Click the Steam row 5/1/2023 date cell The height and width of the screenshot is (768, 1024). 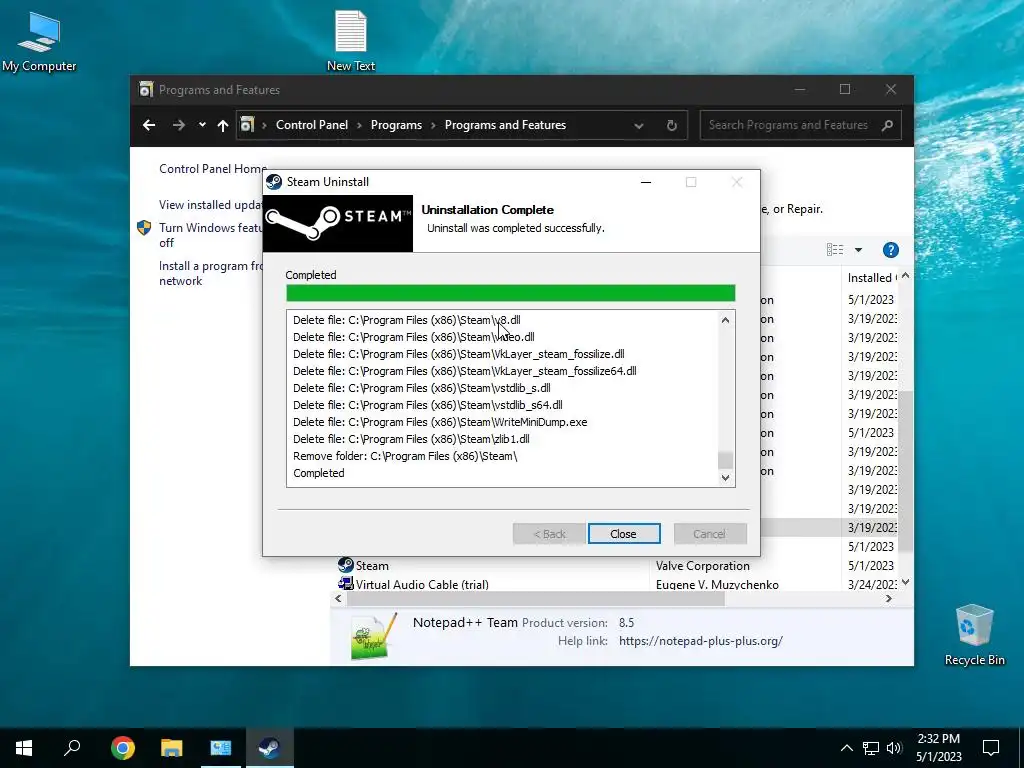pos(871,566)
